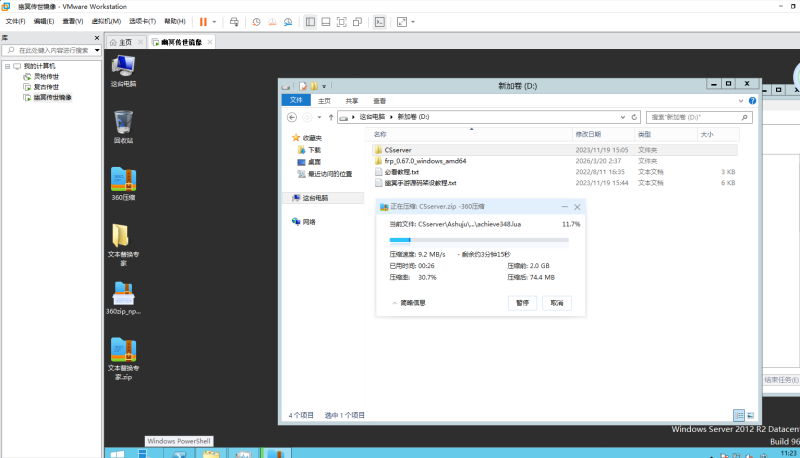The height and width of the screenshot is (458, 800).
Task: Switch to details view icon in status bar
Action: (x=739, y=416)
